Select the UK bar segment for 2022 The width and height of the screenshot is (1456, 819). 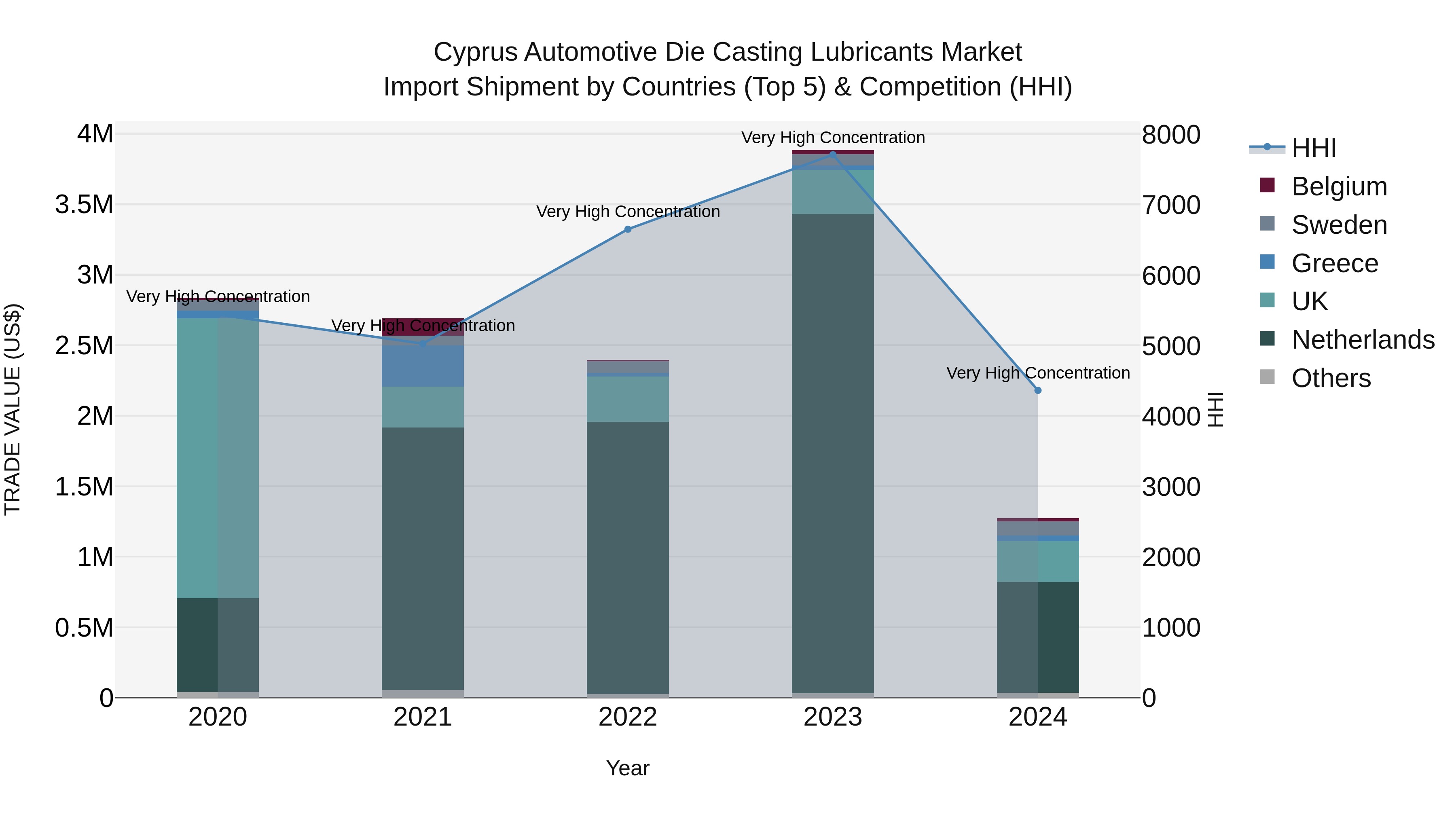tap(627, 400)
